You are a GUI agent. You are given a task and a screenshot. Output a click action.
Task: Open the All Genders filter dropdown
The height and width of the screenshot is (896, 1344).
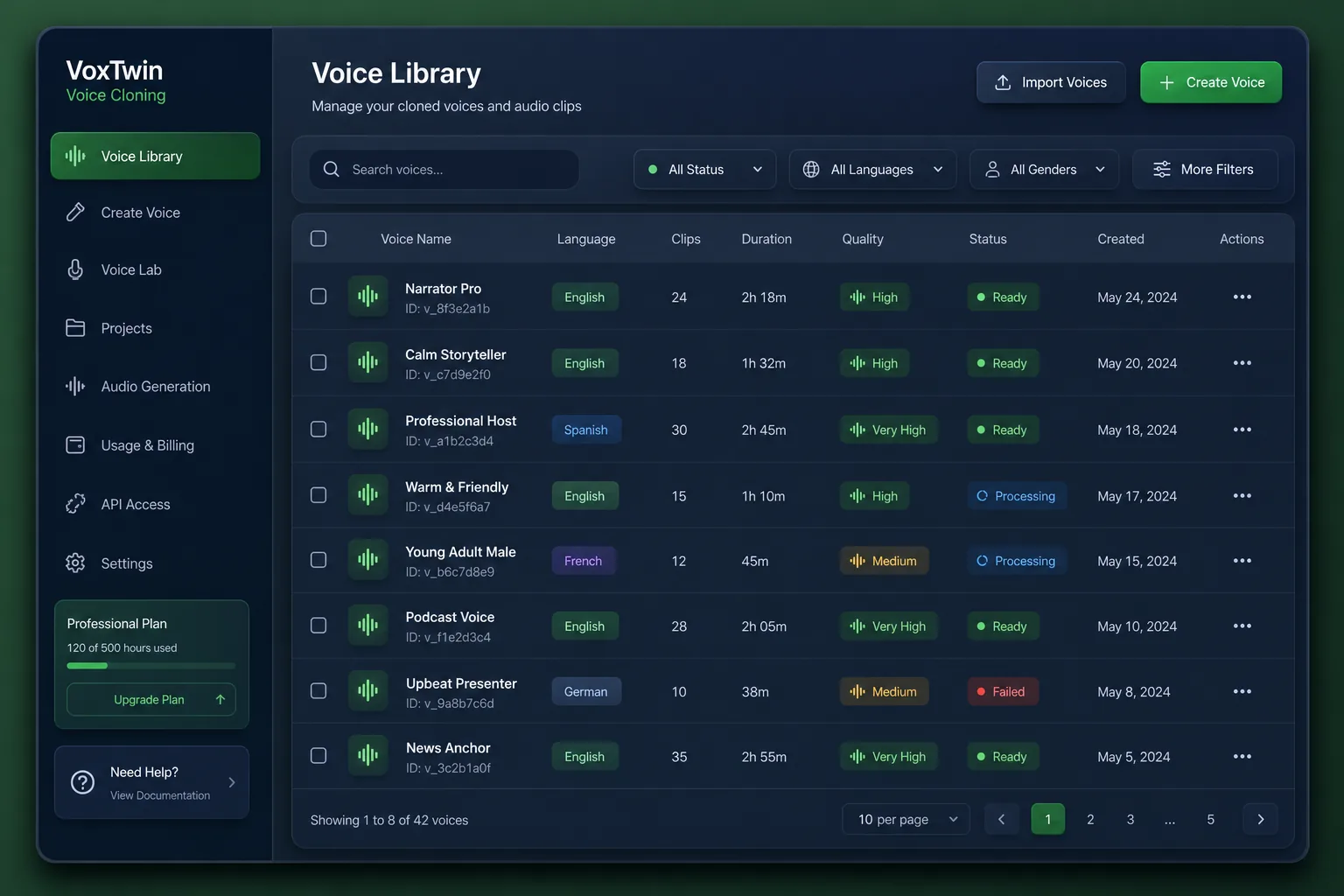[x=1044, y=169]
